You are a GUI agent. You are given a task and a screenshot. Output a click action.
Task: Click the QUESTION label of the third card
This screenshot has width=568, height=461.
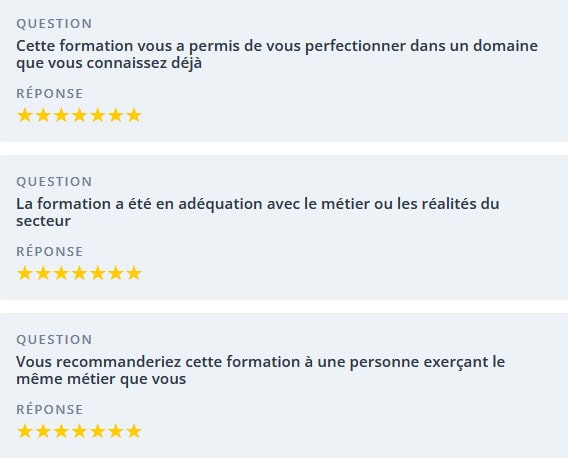coord(54,340)
